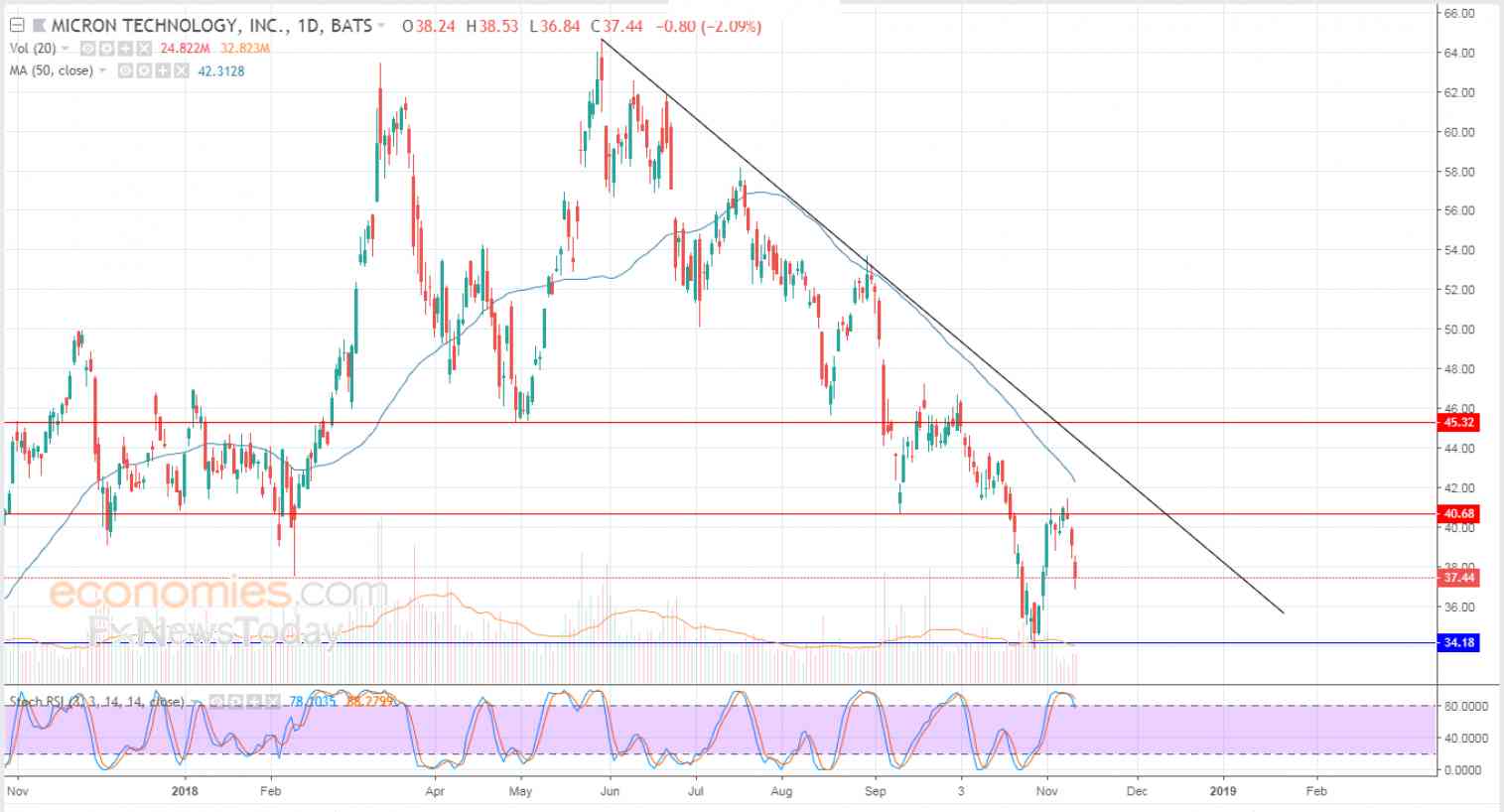Toggle visibility of Stoch RSI indicator
Screen dimensions: 1504x812
(x=215, y=702)
